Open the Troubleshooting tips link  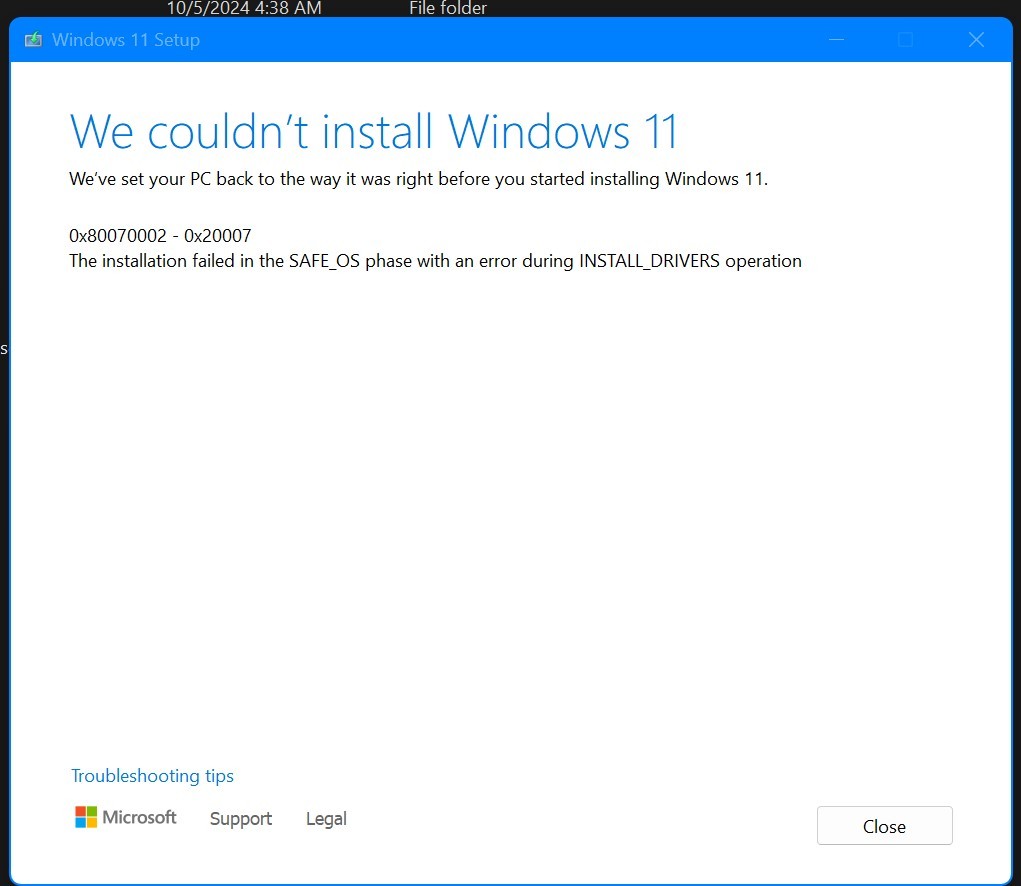[152, 776]
